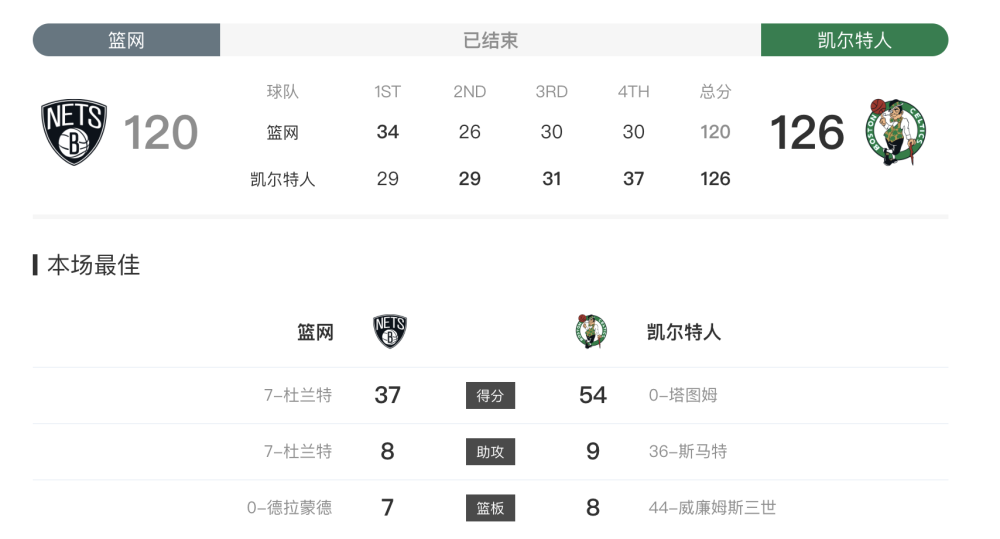Open player 44-威廉姆斯三世 rebounds leader

pos(712,507)
